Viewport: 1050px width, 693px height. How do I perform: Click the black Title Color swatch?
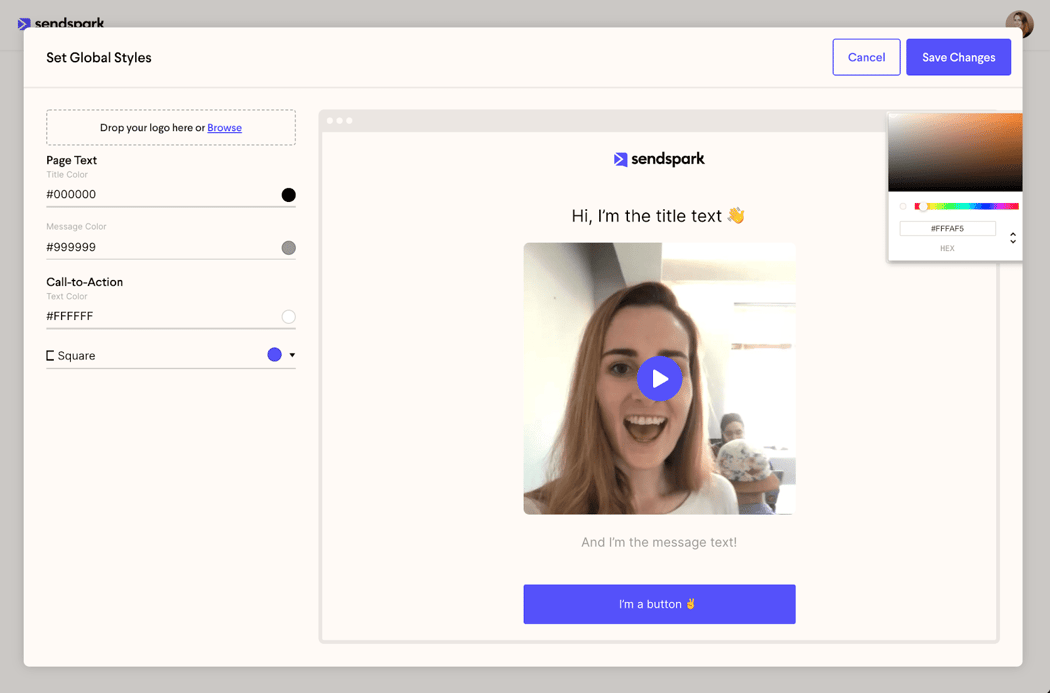[x=288, y=194]
